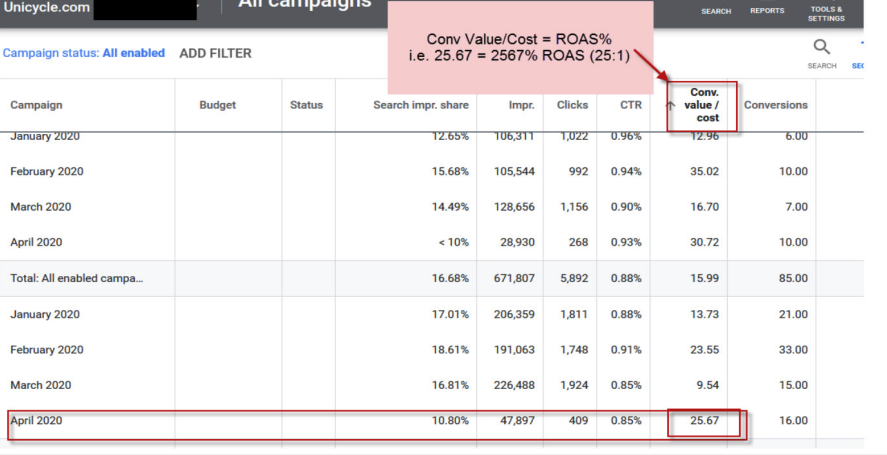
Task: Click the Conv. value / cost header text
Action: point(704,105)
